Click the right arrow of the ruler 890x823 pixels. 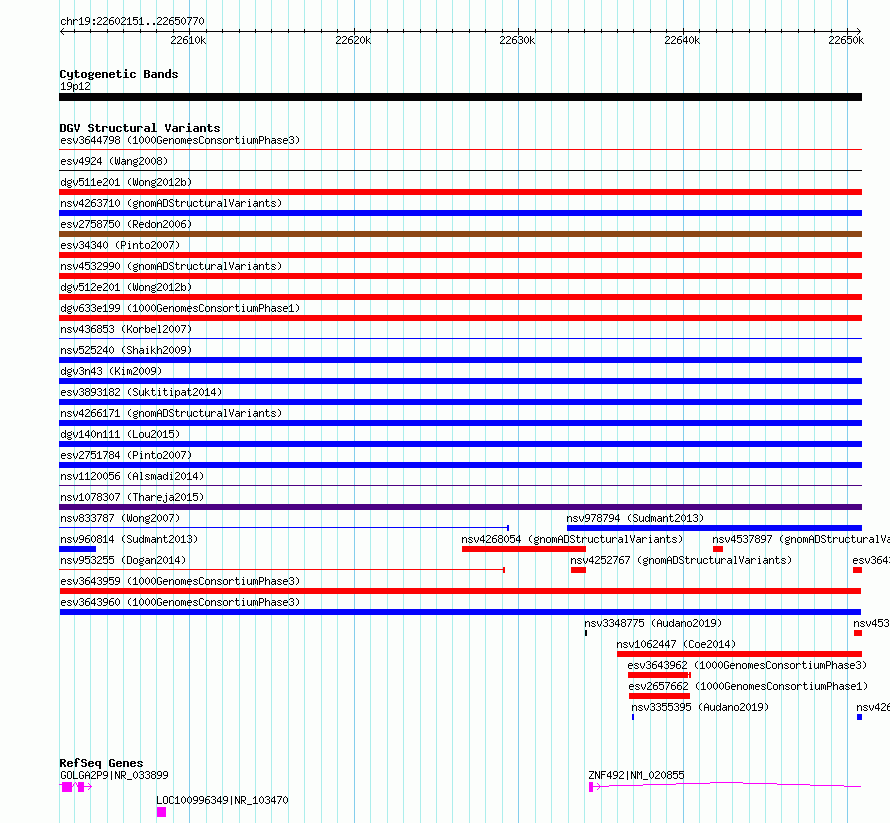coord(859,31)
